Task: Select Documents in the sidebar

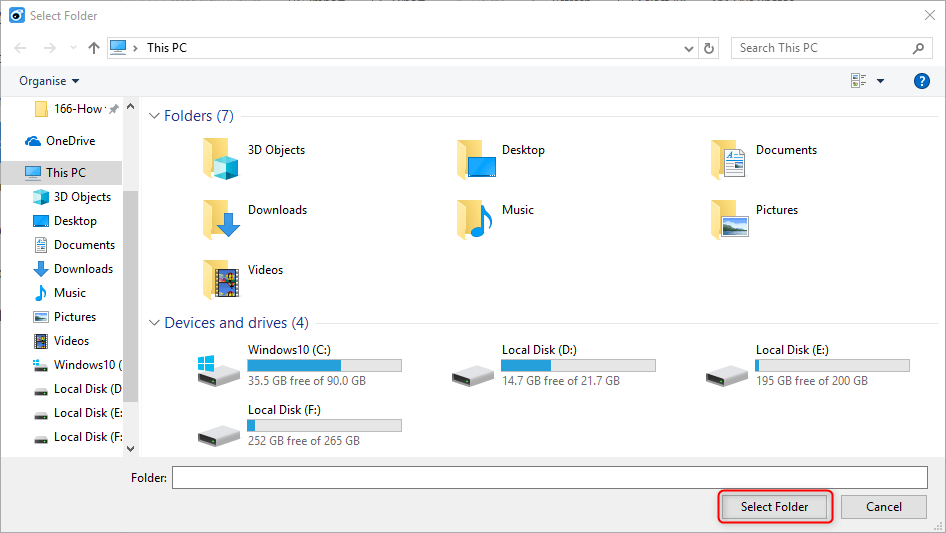Action: pos(74,245)
